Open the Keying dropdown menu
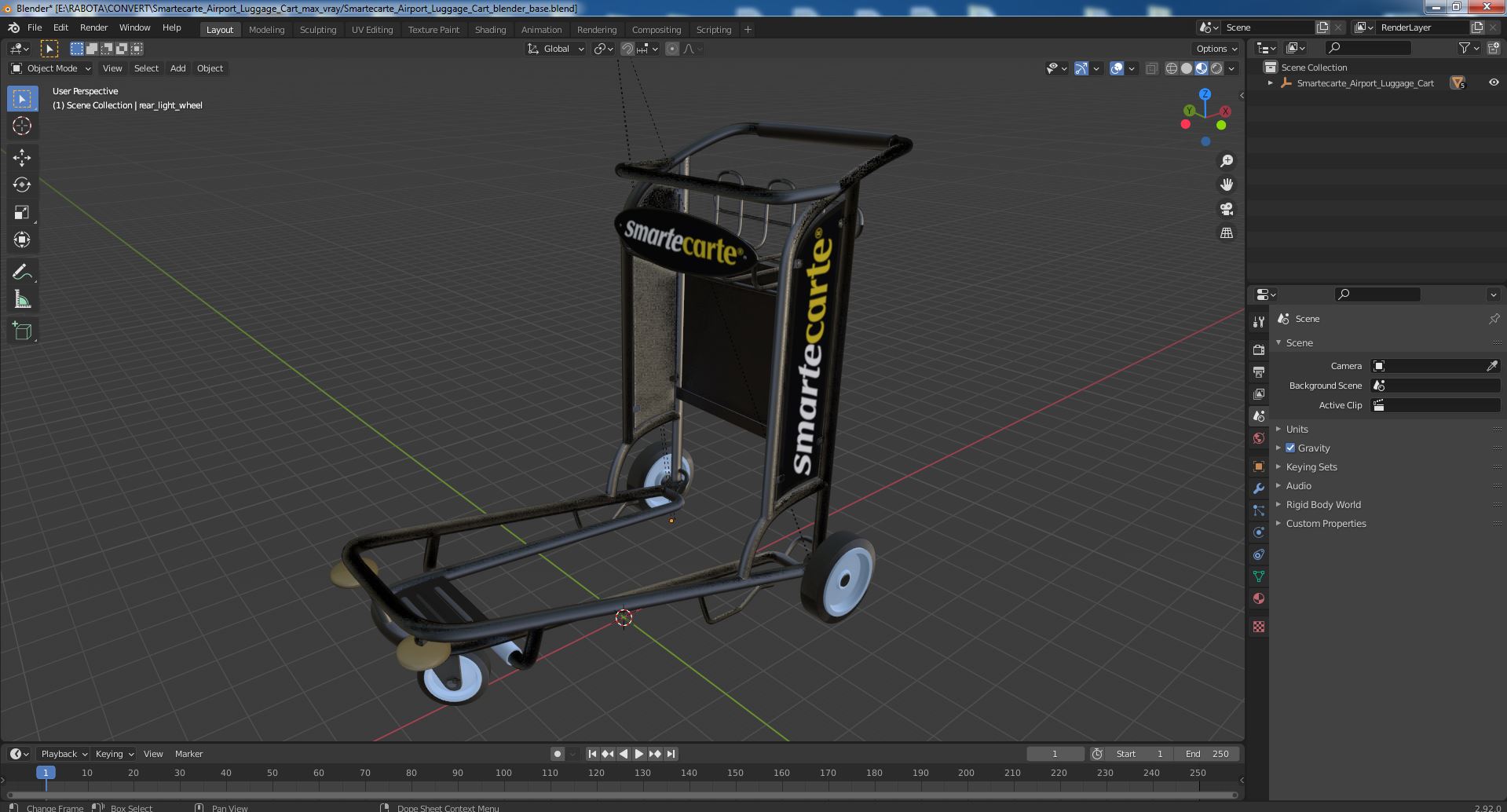Viewport: 1507px width, 812px height. [114, 754]
